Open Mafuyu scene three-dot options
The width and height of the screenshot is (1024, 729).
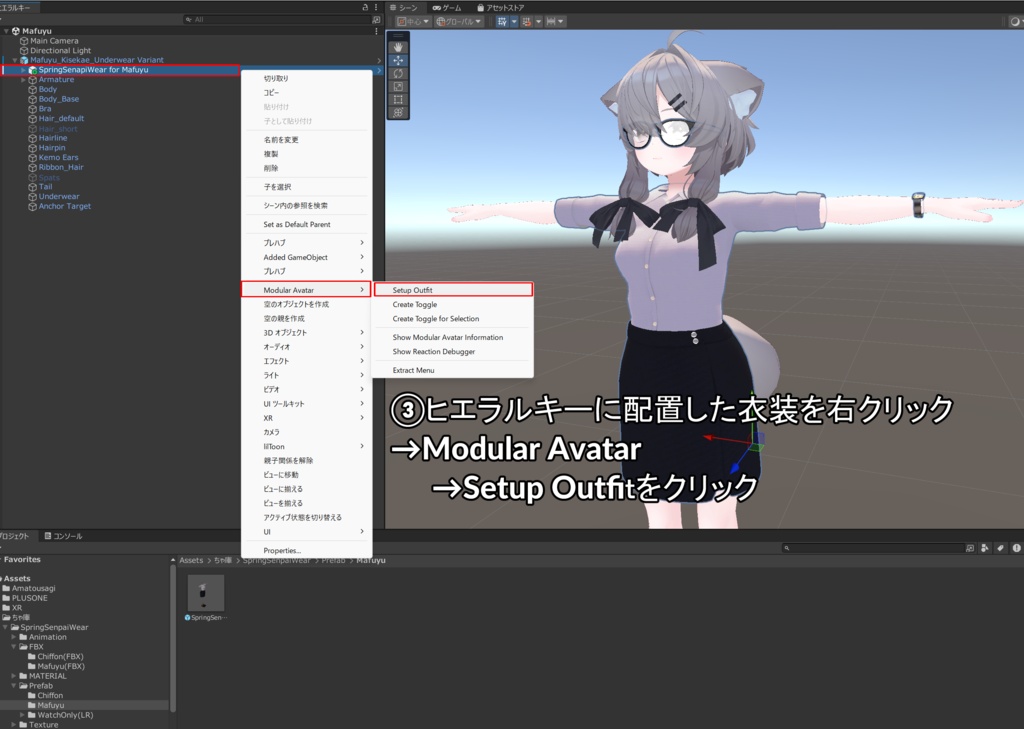click(x=376, y=31)
